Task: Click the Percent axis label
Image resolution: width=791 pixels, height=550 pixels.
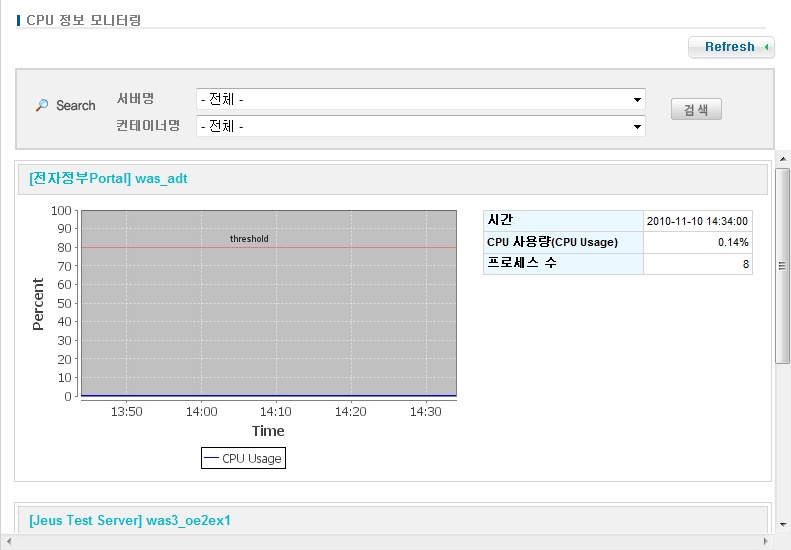Action: pyautogui.click(x=39, y=303)
